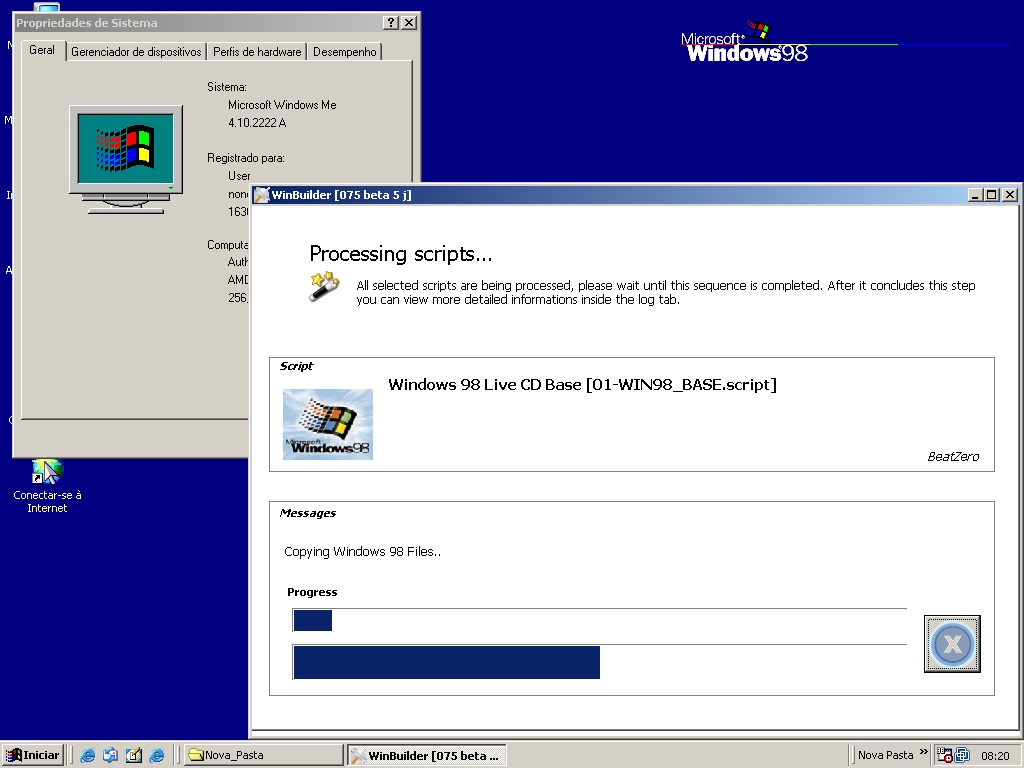
Task: Cancel the script with the X button
Action: pyautogui.click(x=951, y=643)
